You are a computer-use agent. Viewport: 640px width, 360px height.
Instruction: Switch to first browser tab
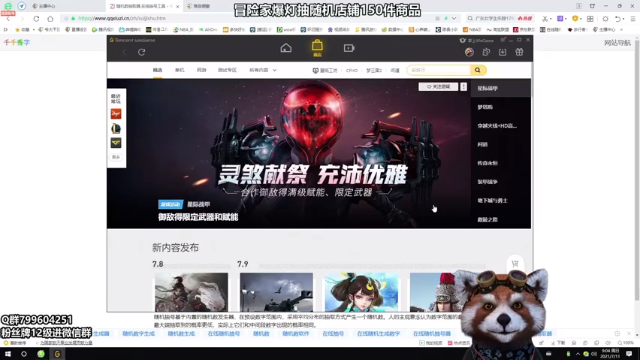pos(65,6)
